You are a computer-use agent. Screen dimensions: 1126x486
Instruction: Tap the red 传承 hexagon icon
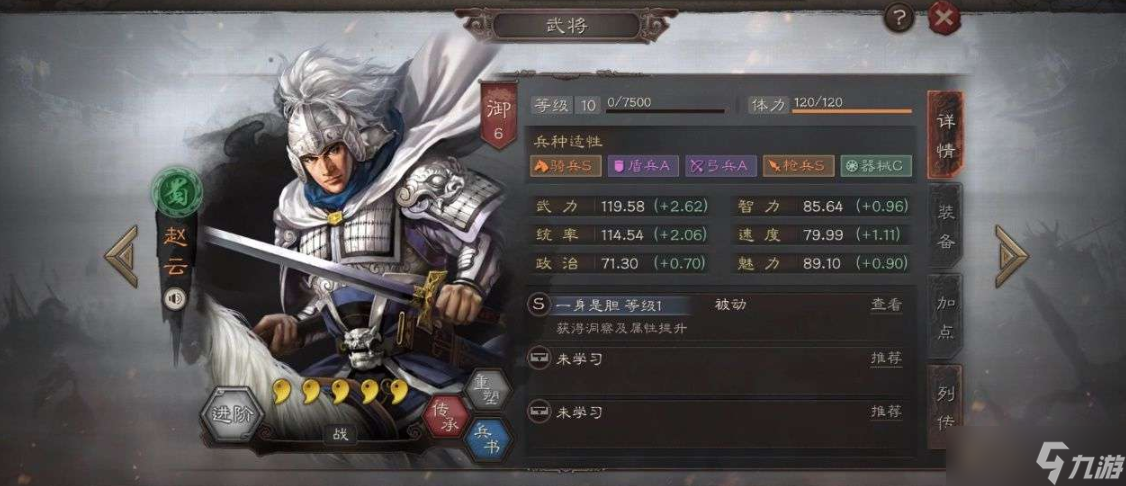coord(445,417)
